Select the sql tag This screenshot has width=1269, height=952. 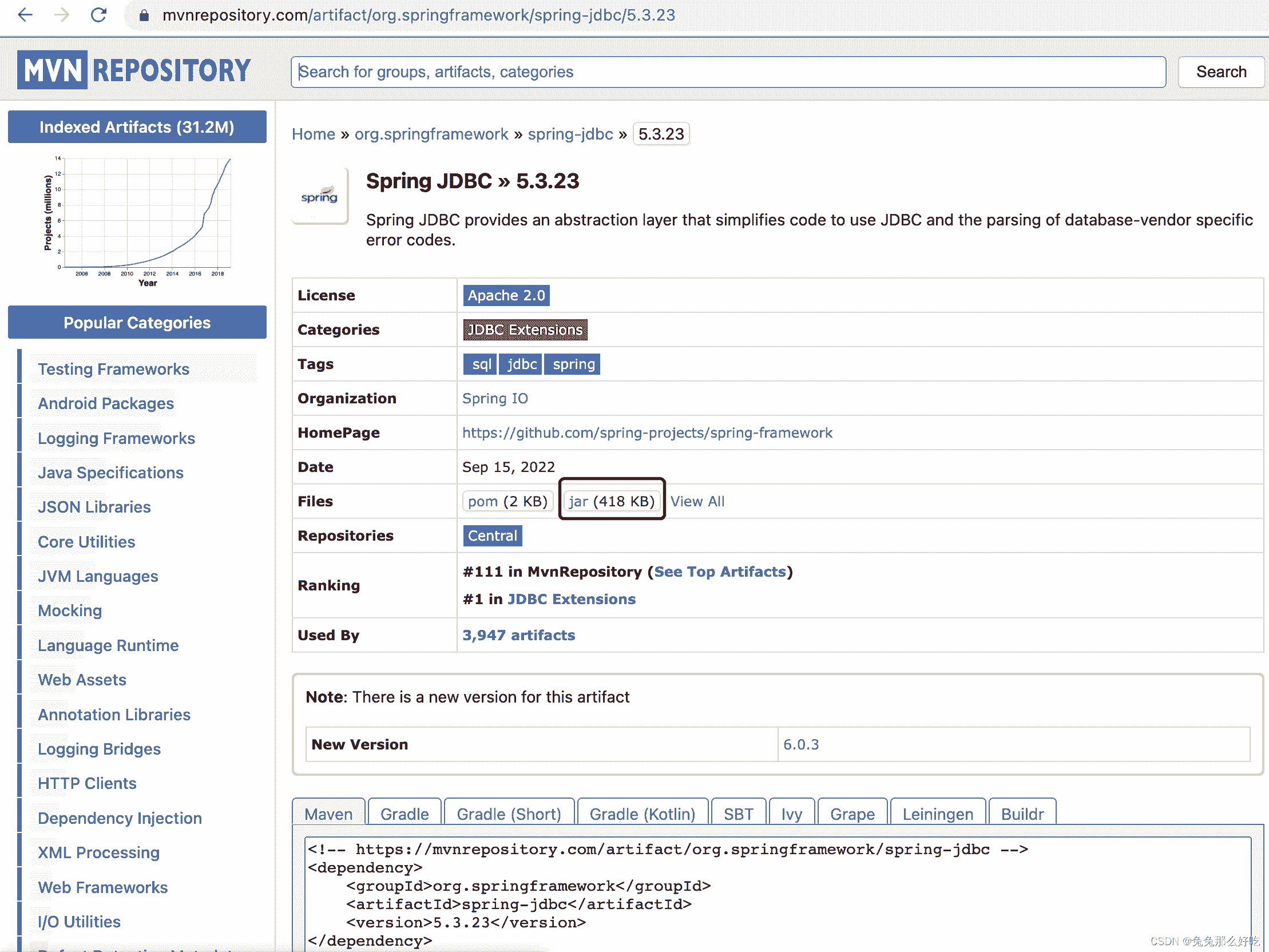click(x=481, y=364)
